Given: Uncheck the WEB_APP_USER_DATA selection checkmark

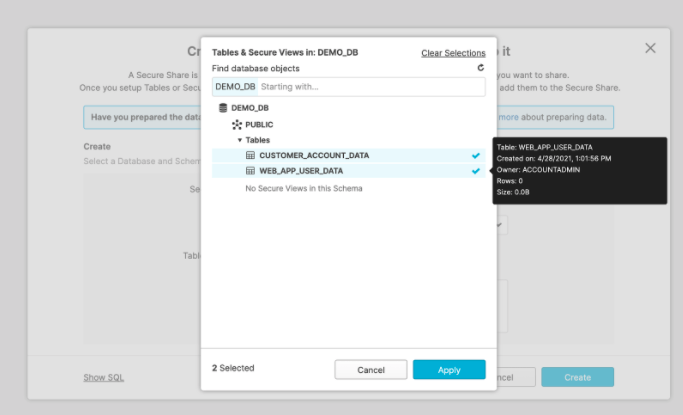Looking at the screenshot, I should tap(476, 171).
